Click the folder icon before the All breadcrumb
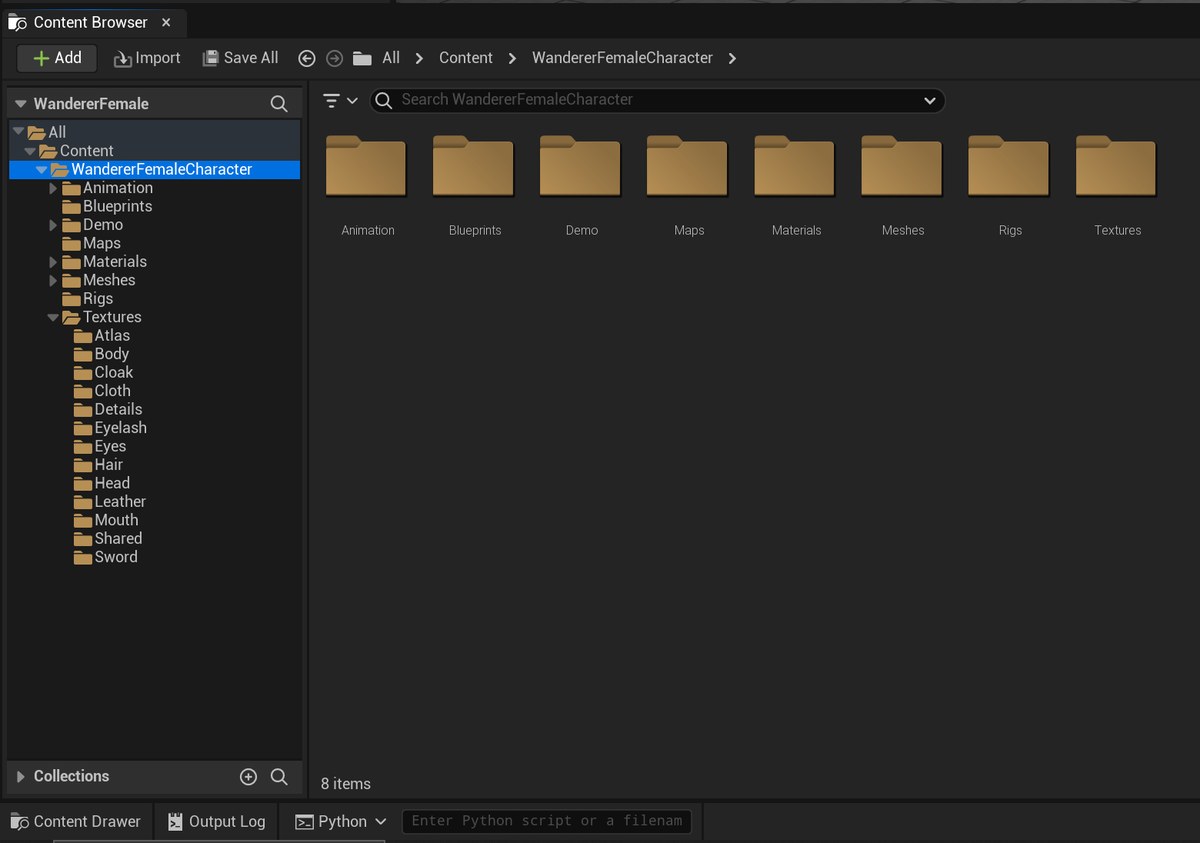The image size is (1200, 843). tap(362, 58)
